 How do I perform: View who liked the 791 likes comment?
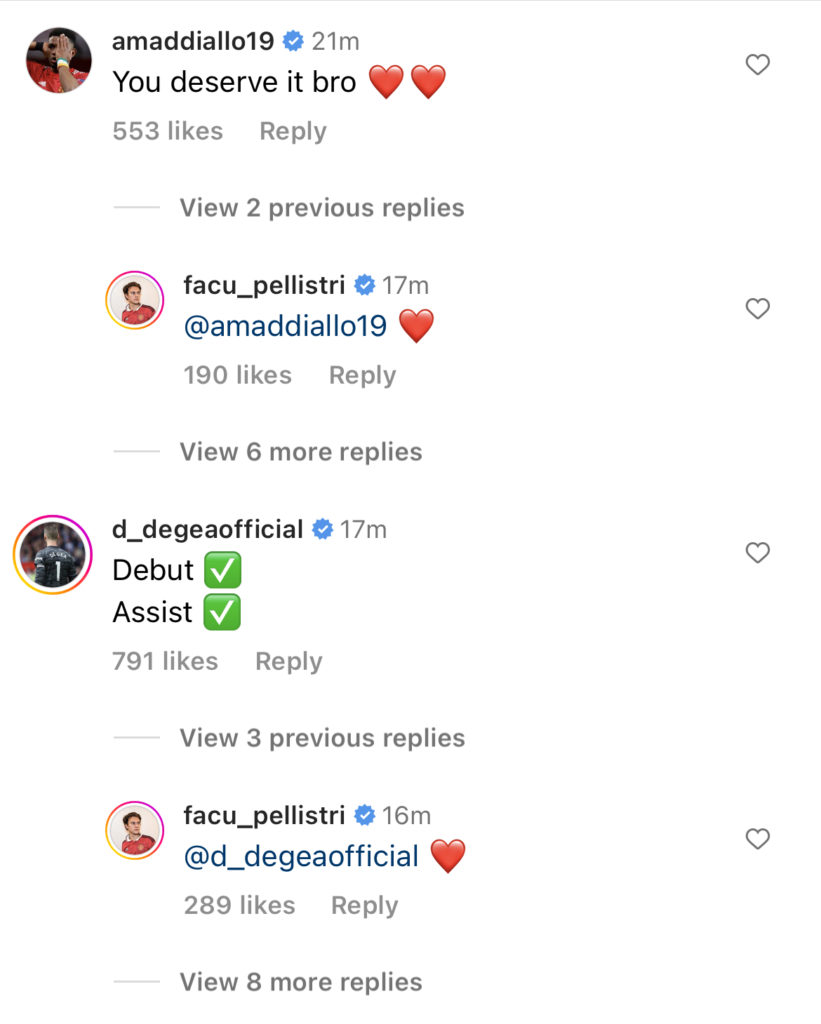point(165,661)
